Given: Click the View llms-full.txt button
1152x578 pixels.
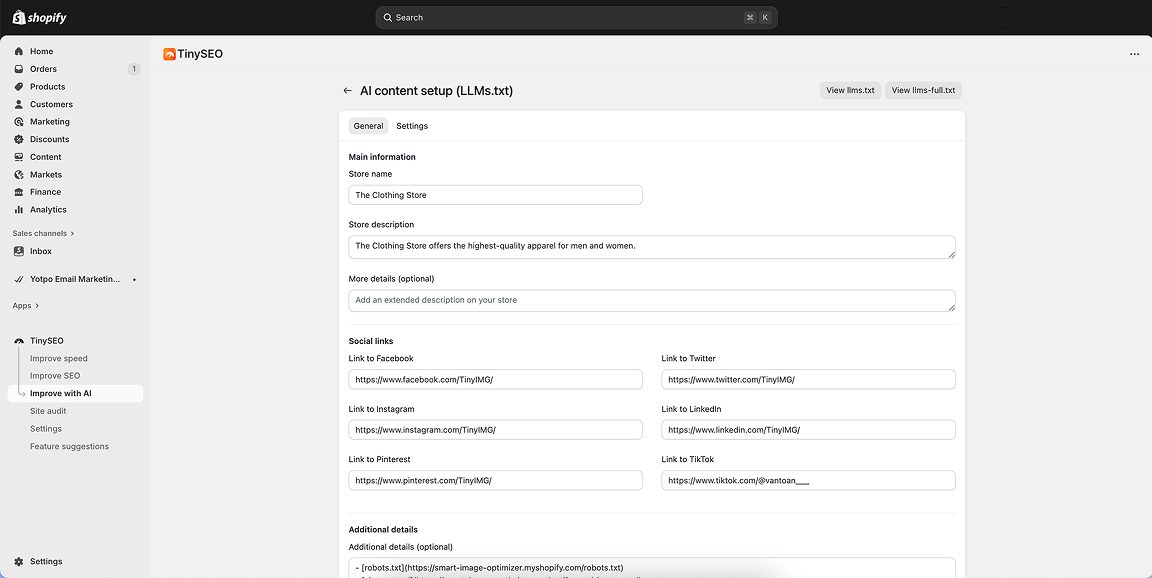Looking at the screenshot, I should pos(924,90).
